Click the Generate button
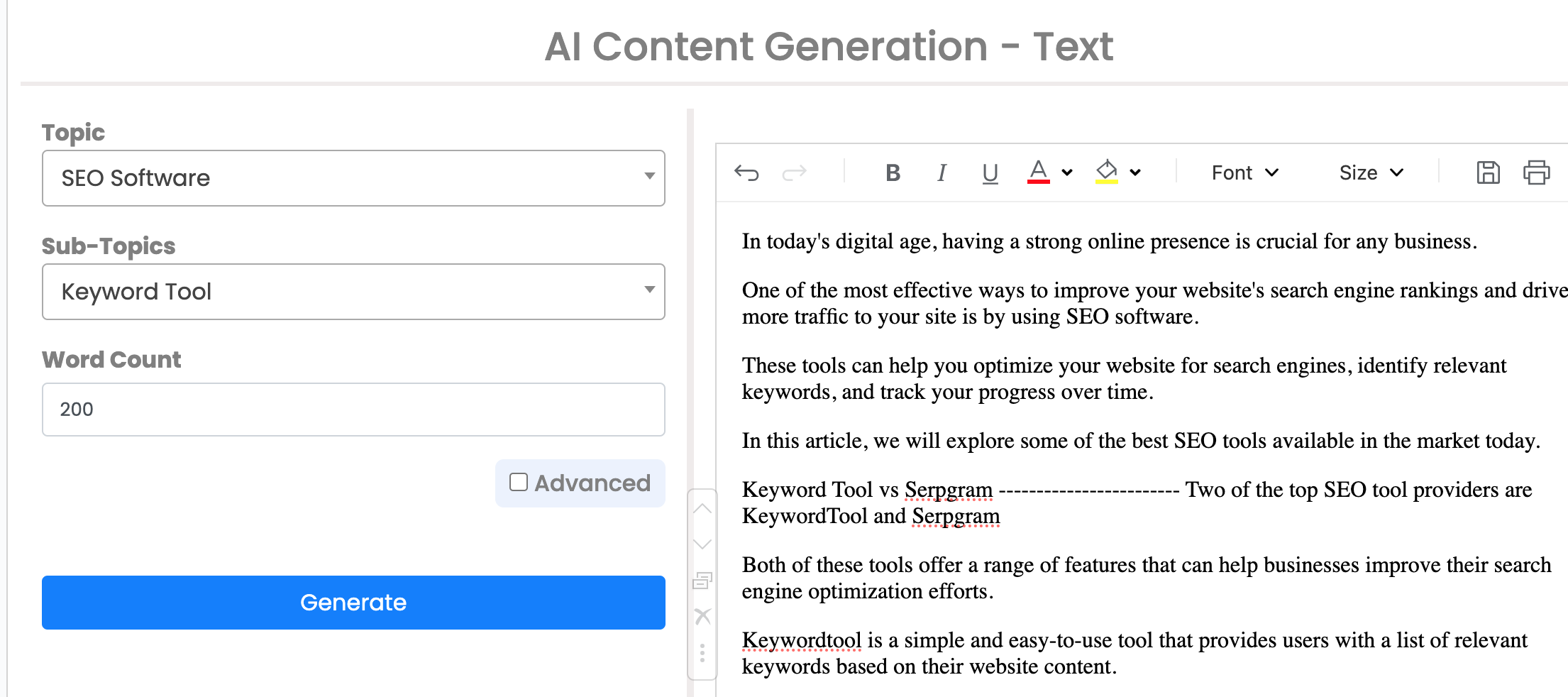Viewport: 1568px width, 697px height. (x=353, y=603)
